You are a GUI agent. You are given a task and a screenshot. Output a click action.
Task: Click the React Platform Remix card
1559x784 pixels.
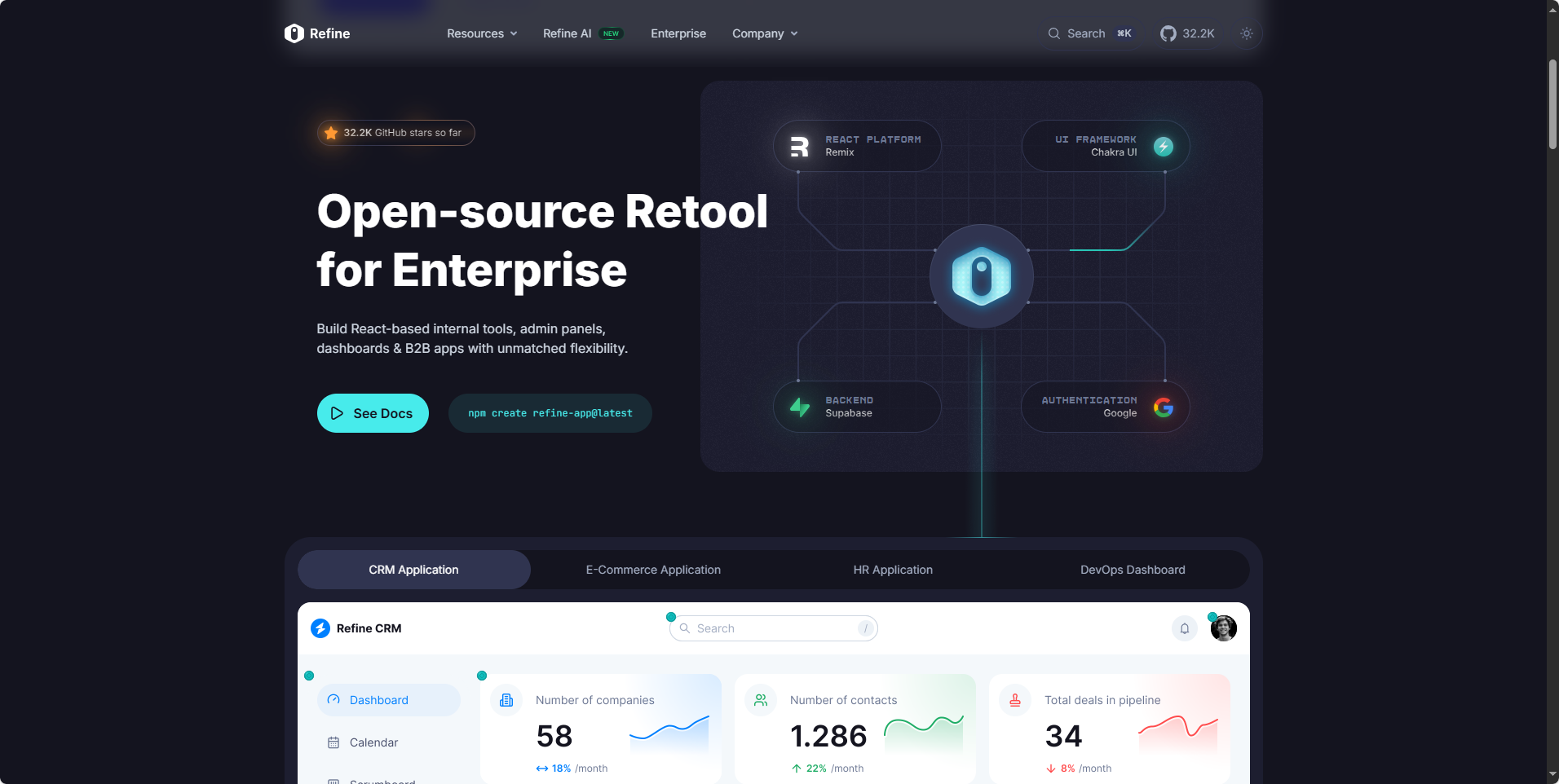coord(857,146)
